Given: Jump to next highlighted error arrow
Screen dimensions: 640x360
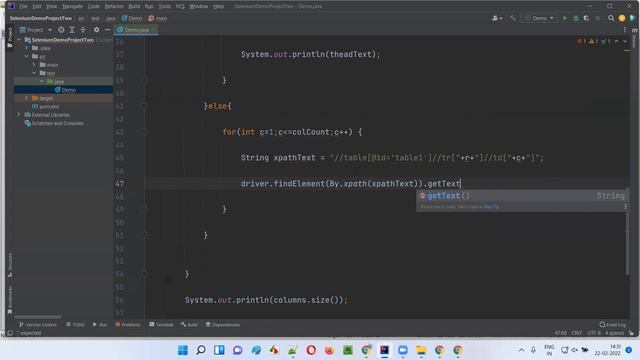Looking at the screenshot, I should [x=625, y=41].
